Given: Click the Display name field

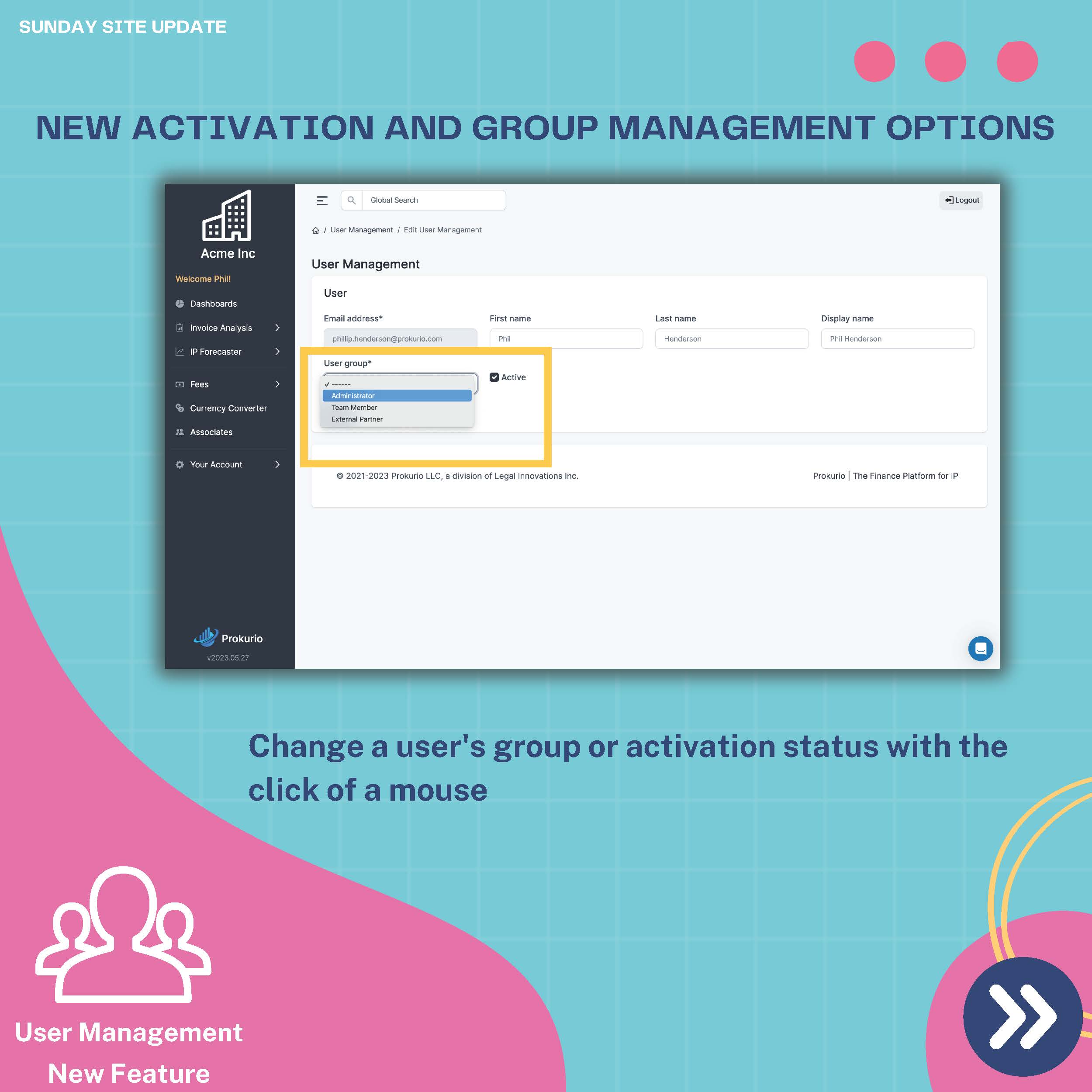Looking at the screenshot, I should [x=898, y=339].
